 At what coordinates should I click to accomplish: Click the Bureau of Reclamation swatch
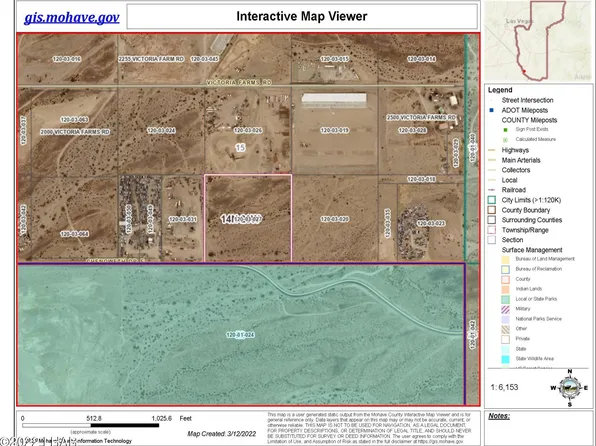506,269
